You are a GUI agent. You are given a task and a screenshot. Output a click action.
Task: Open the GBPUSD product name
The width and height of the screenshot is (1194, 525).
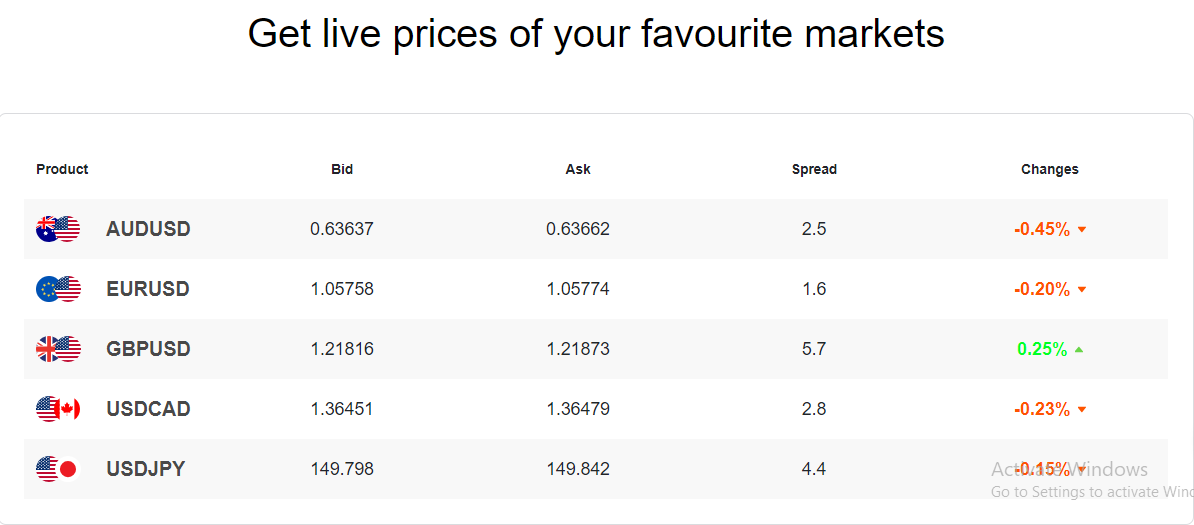[148, 349]
